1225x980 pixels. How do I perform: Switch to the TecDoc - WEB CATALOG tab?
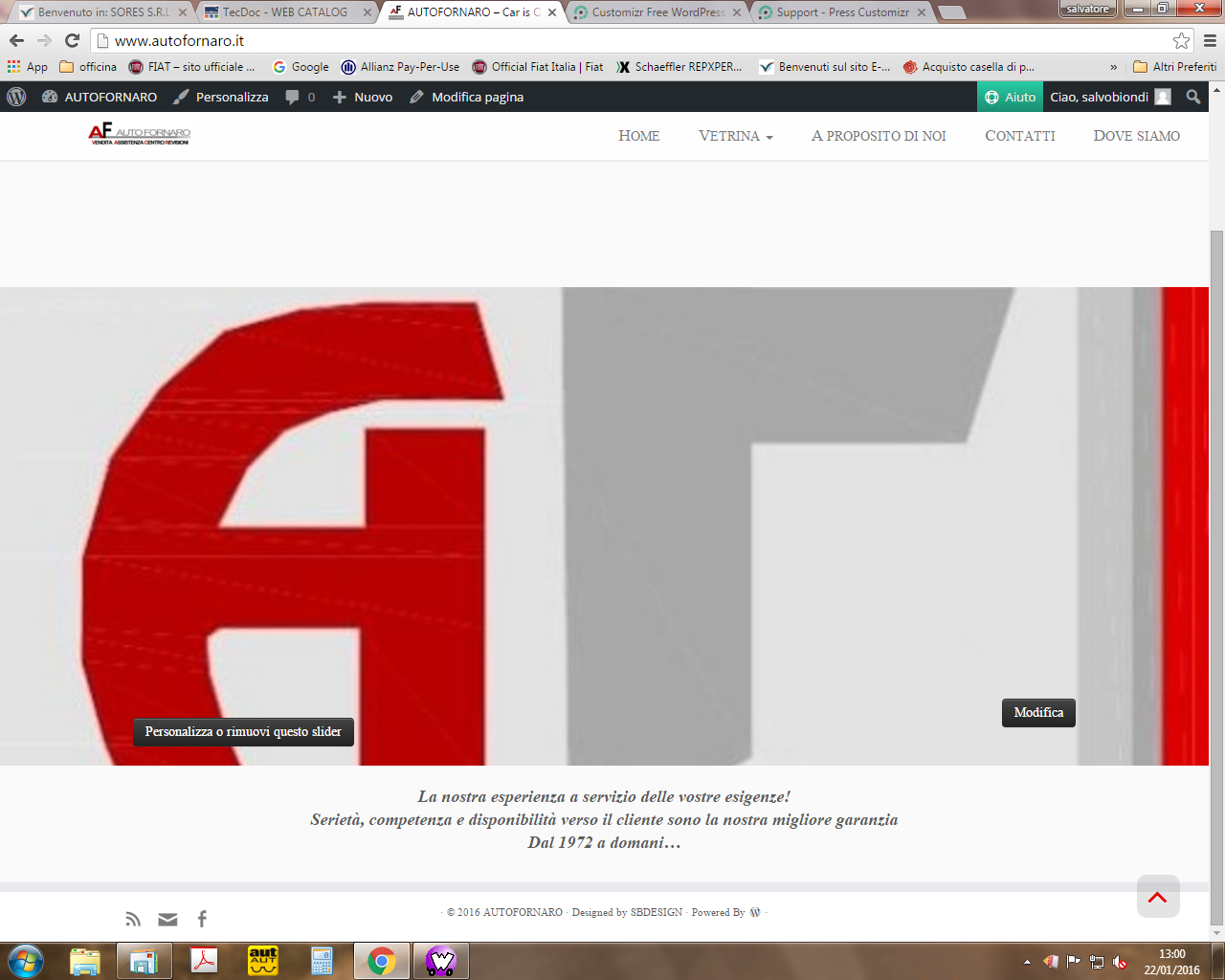[x=285, y=12]
